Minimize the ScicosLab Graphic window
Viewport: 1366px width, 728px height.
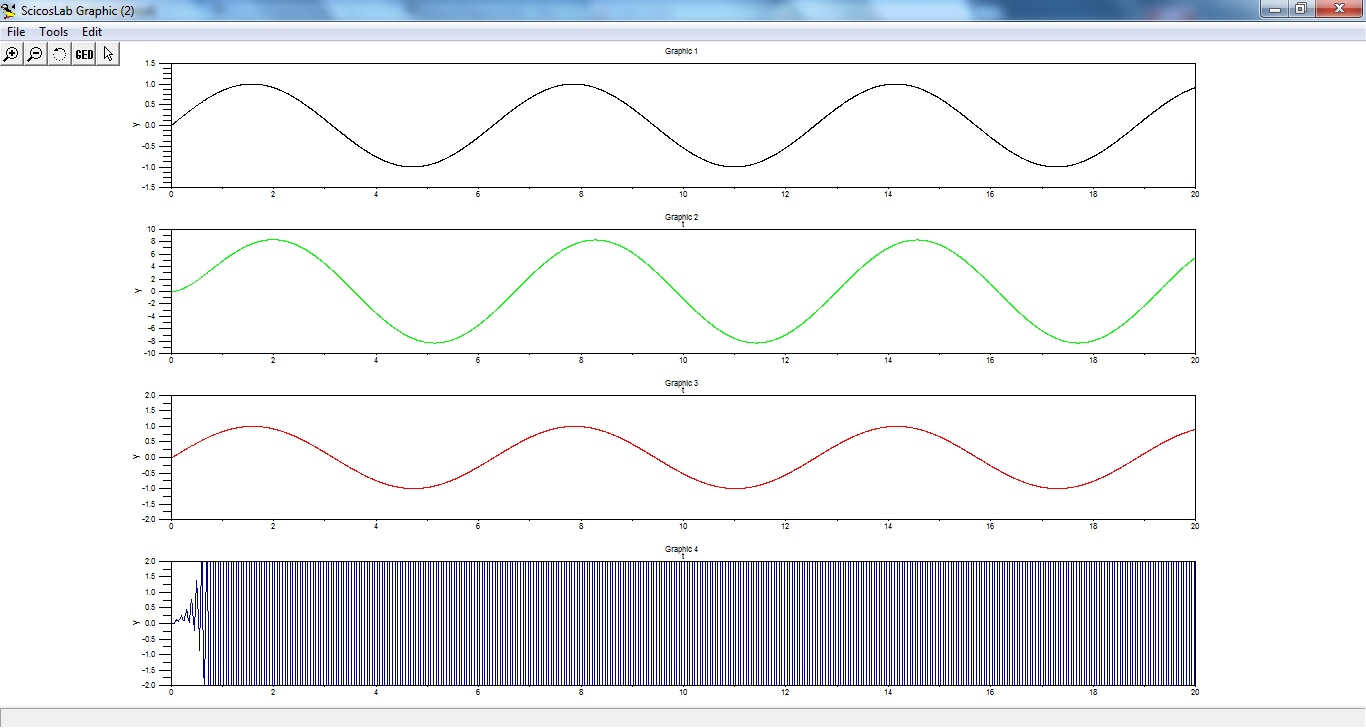click(x=1274, y=9)
